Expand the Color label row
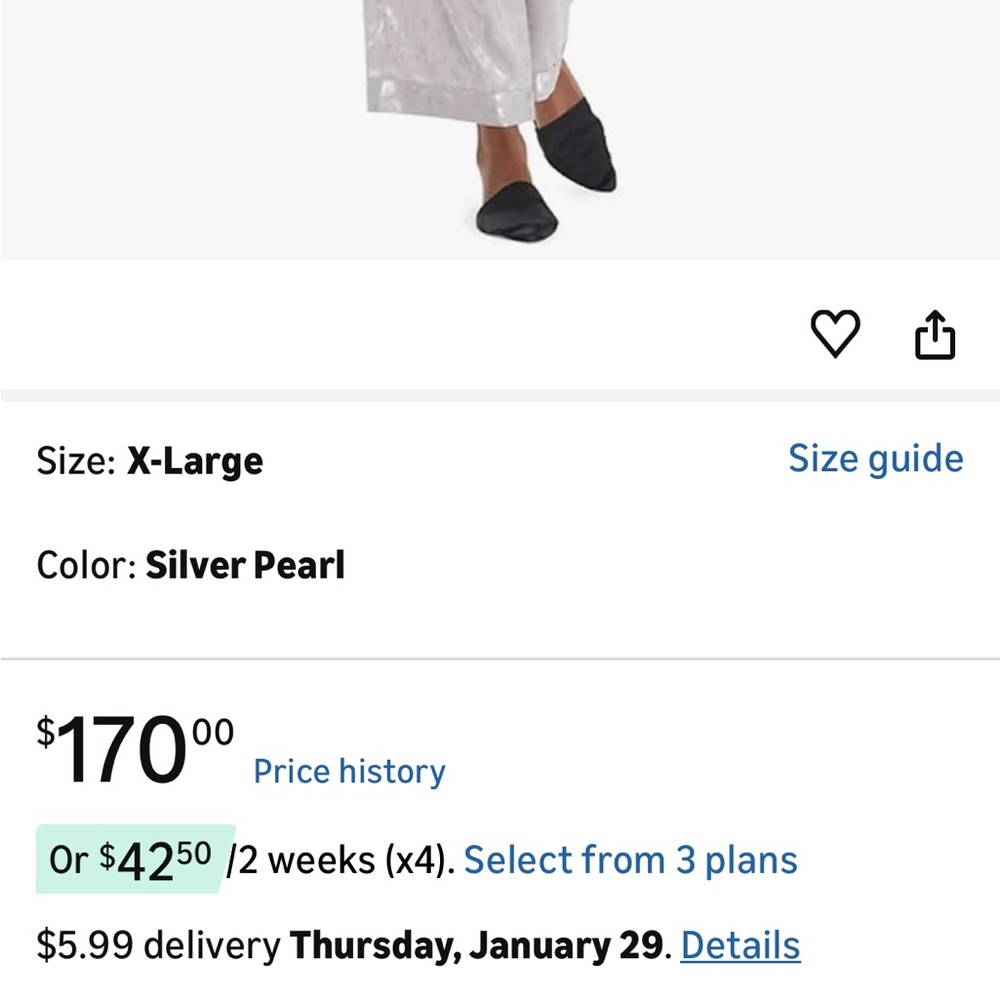This screenshot has height=1000, width=1000. 500,565
